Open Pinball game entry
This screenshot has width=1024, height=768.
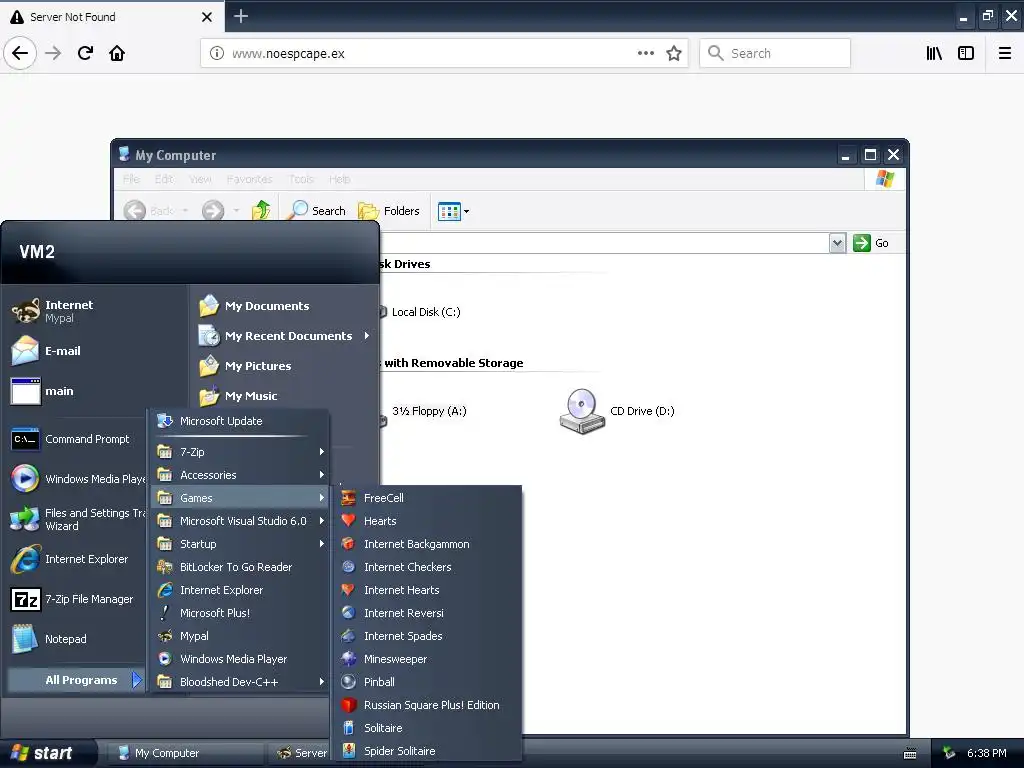coord(426,682)
